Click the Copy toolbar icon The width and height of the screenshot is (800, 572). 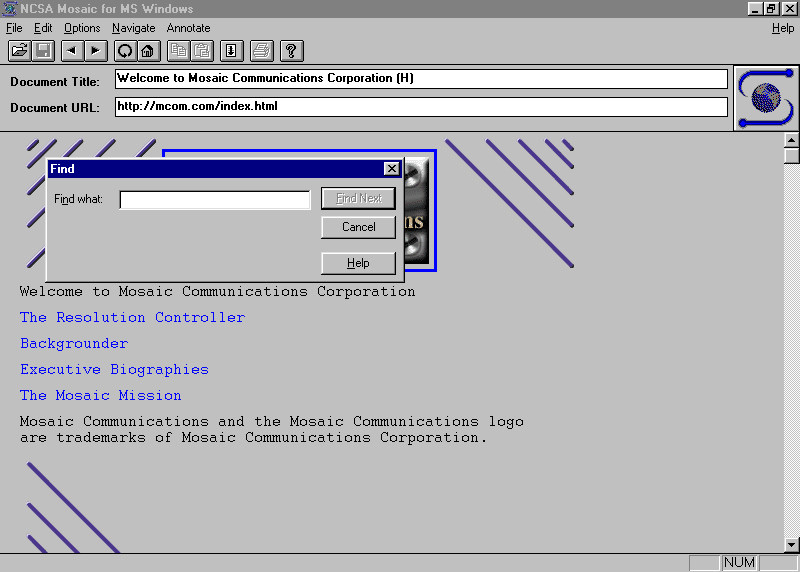pyautogui.click(x=179, y=51)
